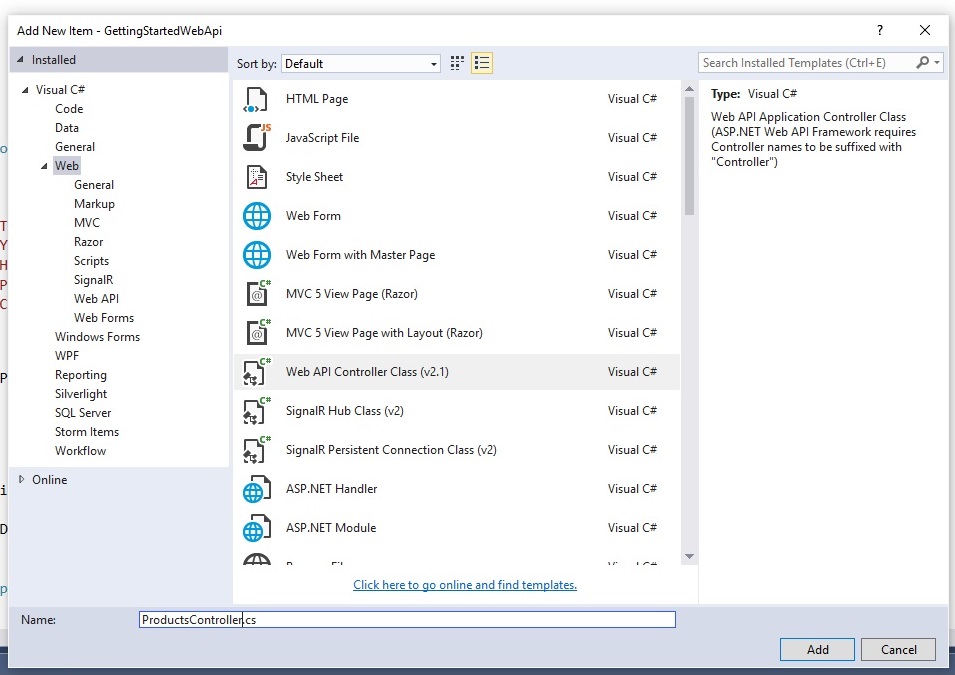Expand the Online templates section
Image resolution: width=955 pixels, height=675 pixels.
[22, 480]
